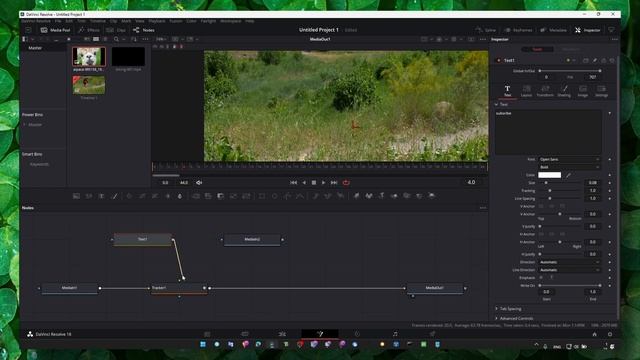Viewport: 640px width, 360px height.
Task: Toggle keyframe for the Size parameter
Action: point(610,183)
